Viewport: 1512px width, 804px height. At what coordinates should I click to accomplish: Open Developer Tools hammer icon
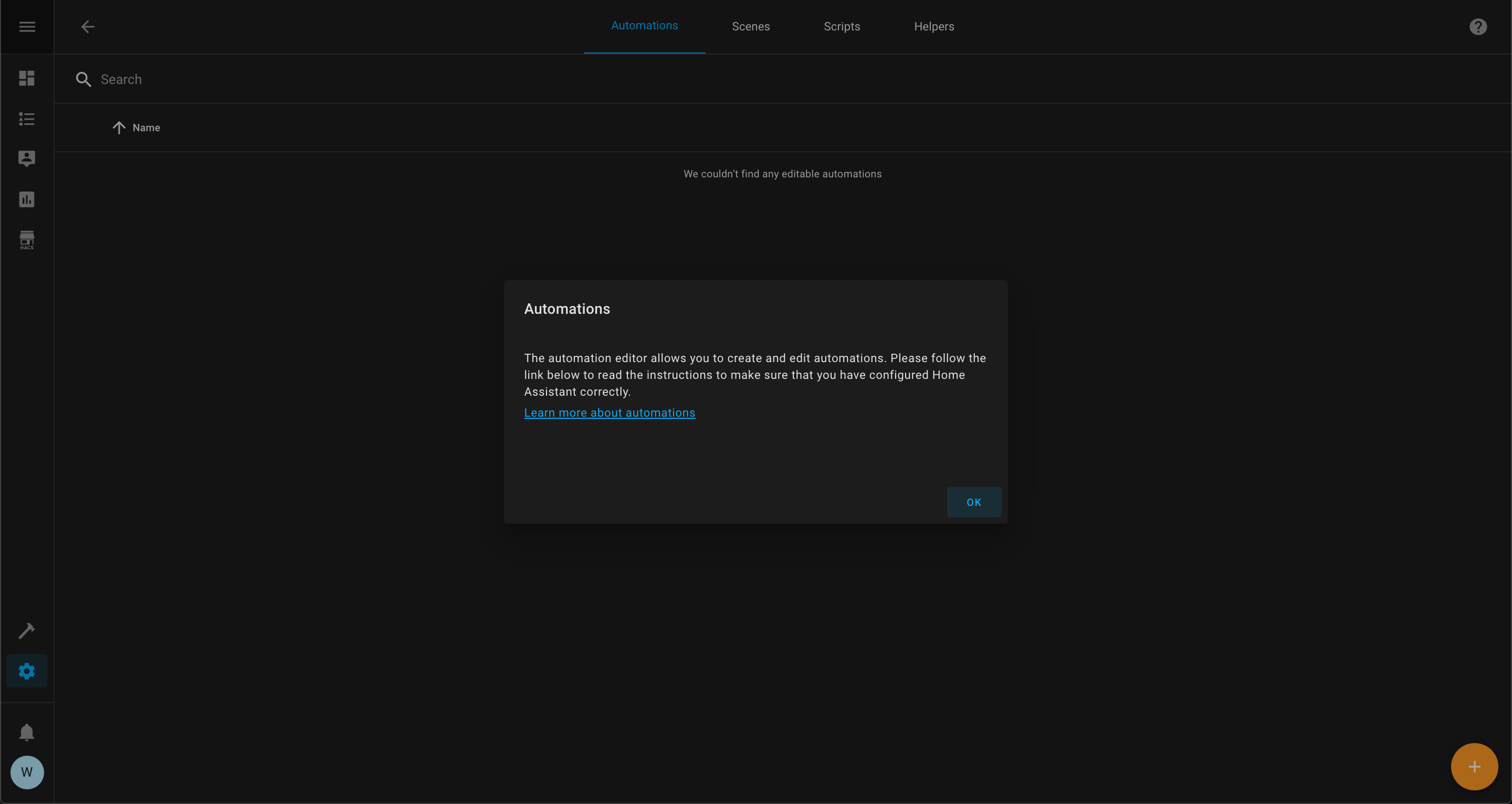(x=27, y=631)
